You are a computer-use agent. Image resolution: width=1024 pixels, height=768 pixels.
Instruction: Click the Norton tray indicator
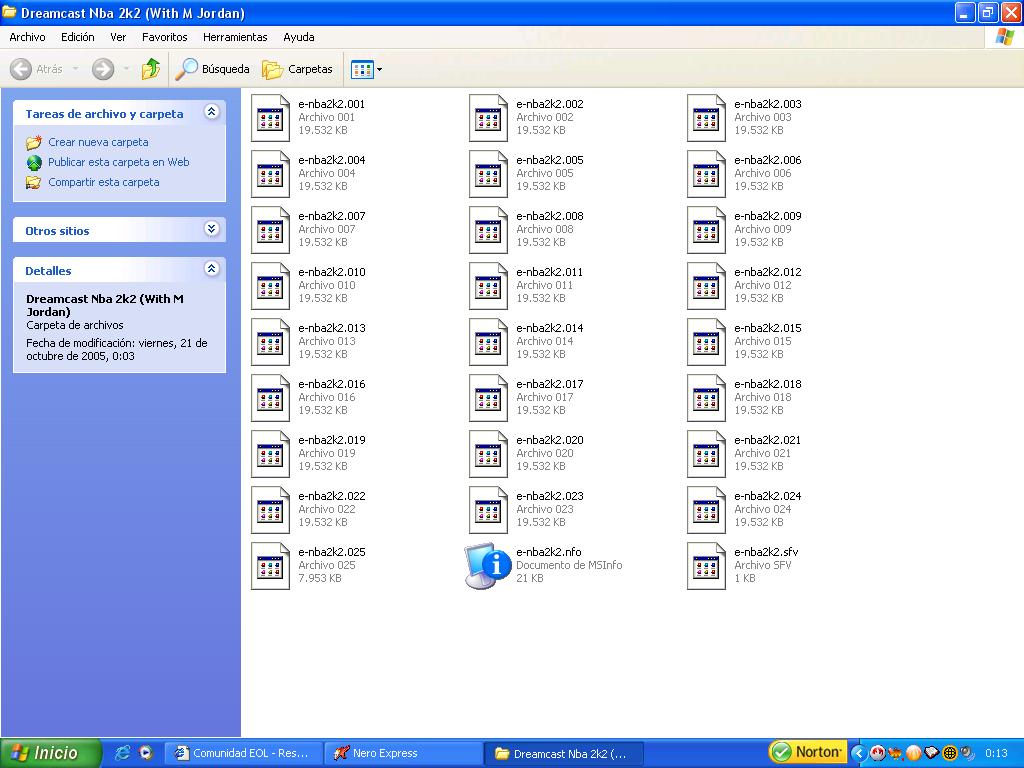(807, 753)
